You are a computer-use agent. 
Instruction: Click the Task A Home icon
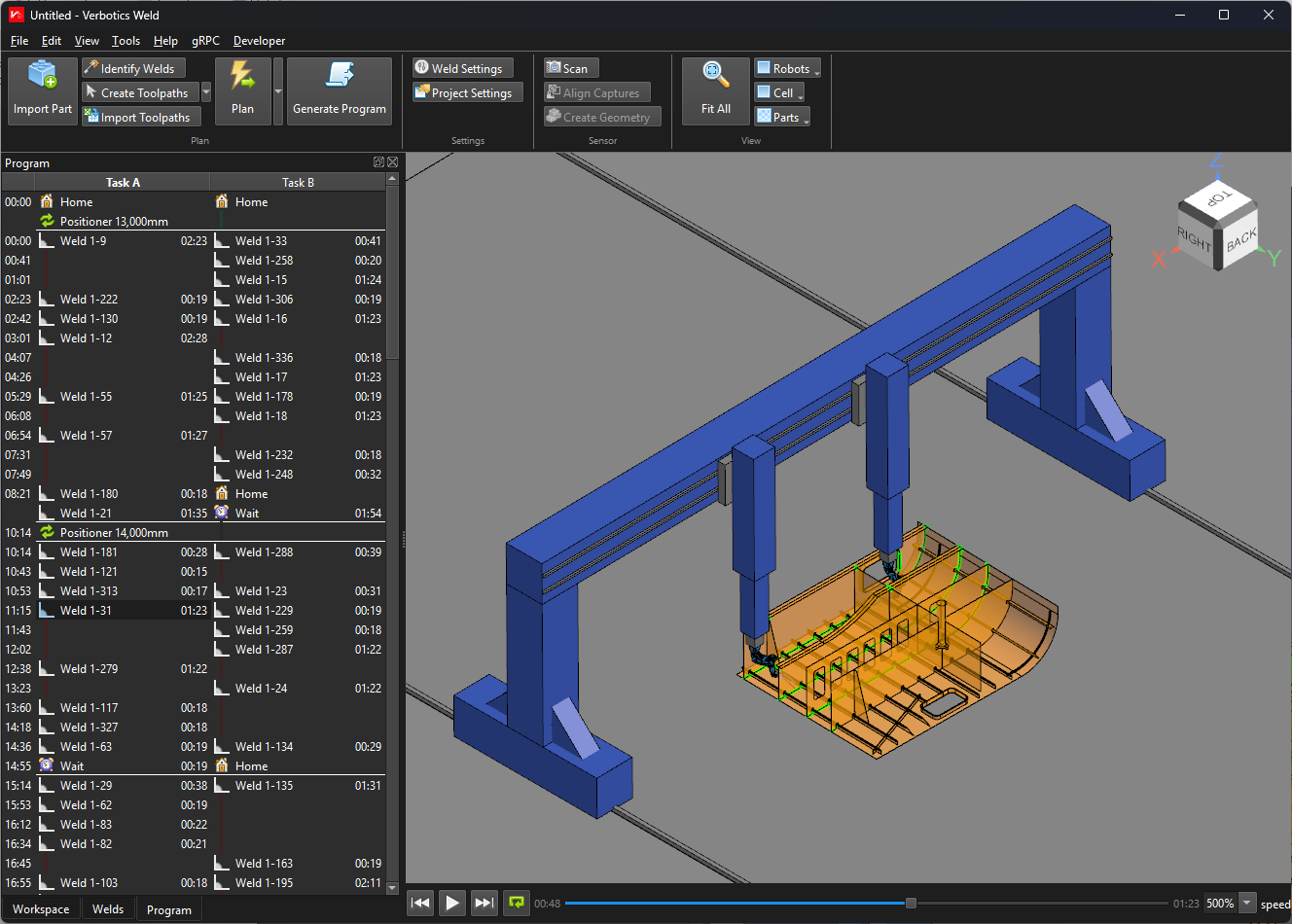[47, 201]
